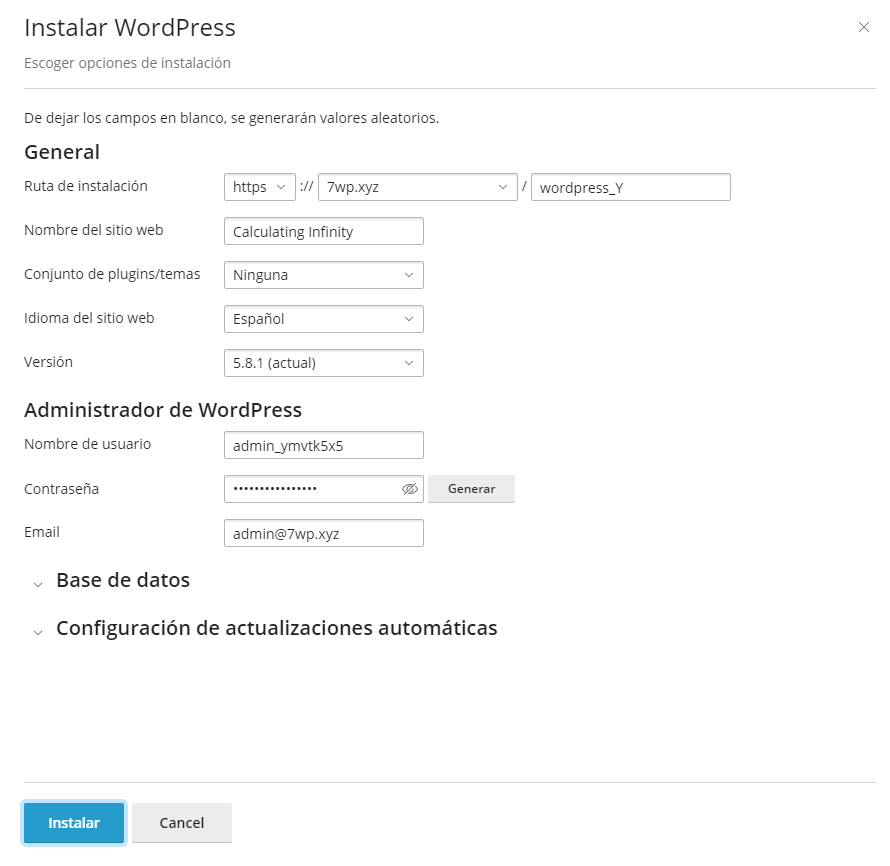The image size is (890, 866).
Task: Open the Conjunto de plugins/temas dropdown
Action: point(324,275)
